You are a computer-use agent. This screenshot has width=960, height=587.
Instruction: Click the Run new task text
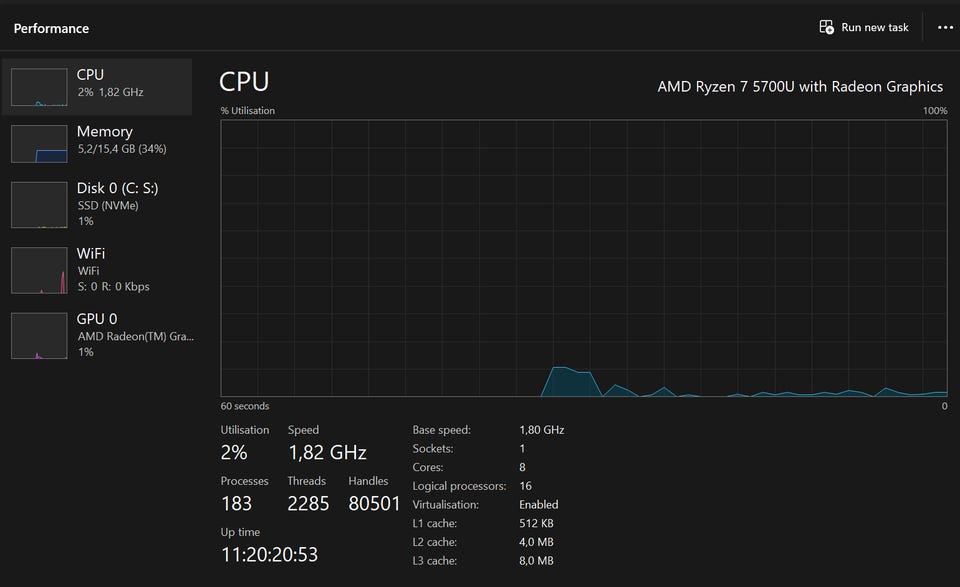[x=875, y=28]
